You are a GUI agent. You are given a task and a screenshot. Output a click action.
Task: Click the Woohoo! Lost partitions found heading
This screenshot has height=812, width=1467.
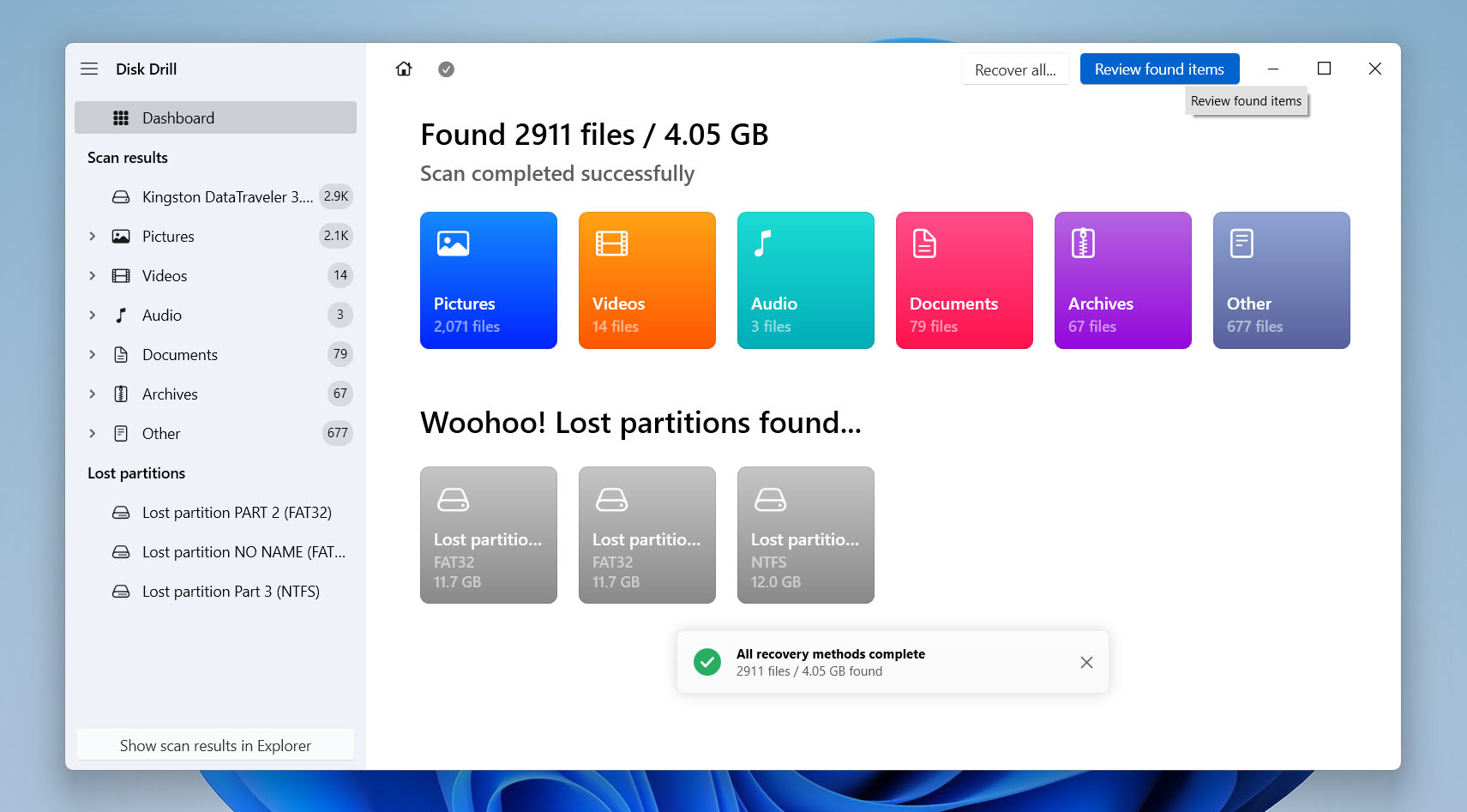[640, 423]
